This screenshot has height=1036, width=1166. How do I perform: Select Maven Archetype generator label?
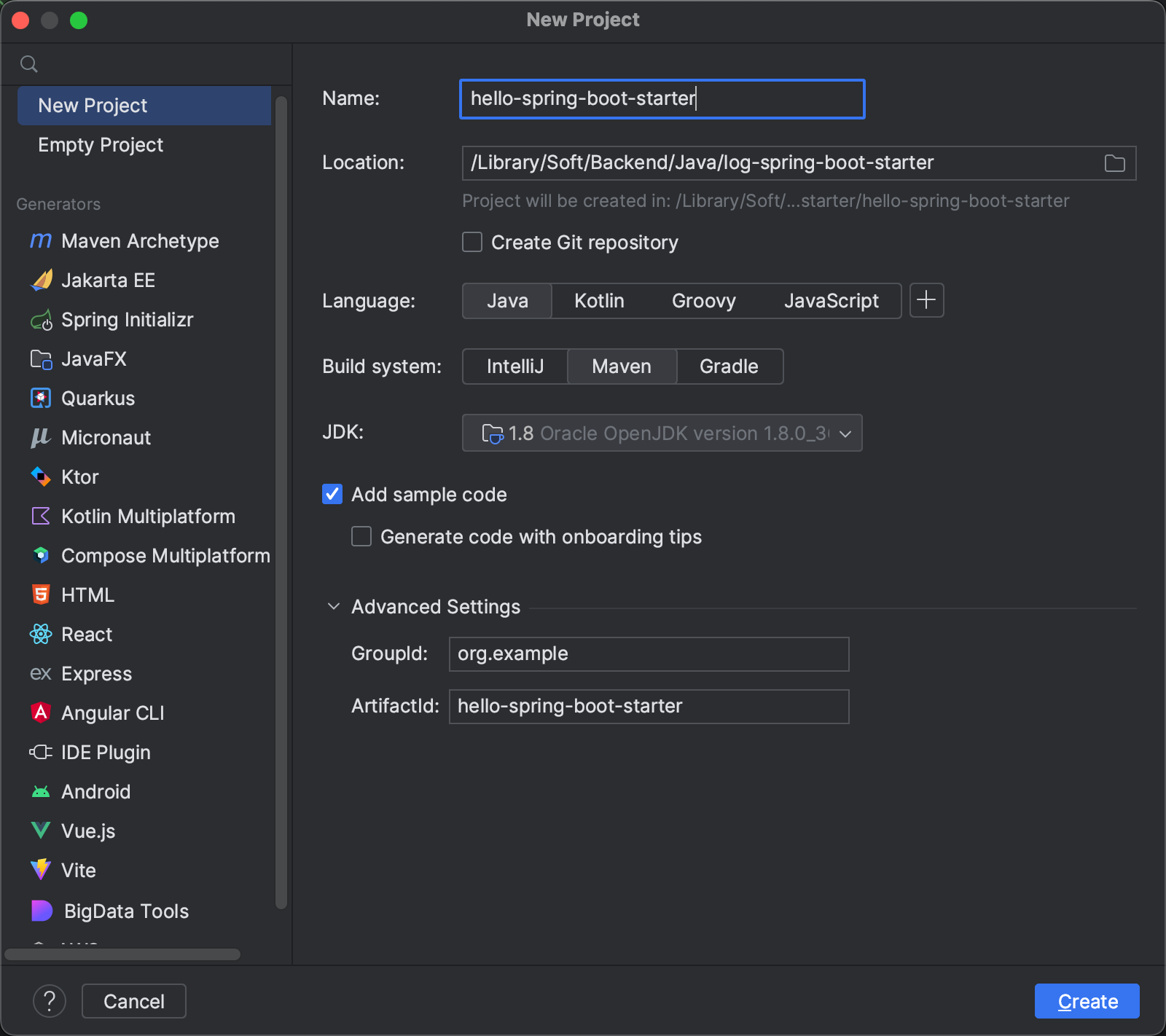pyautogui.click(x=140, y=241)
